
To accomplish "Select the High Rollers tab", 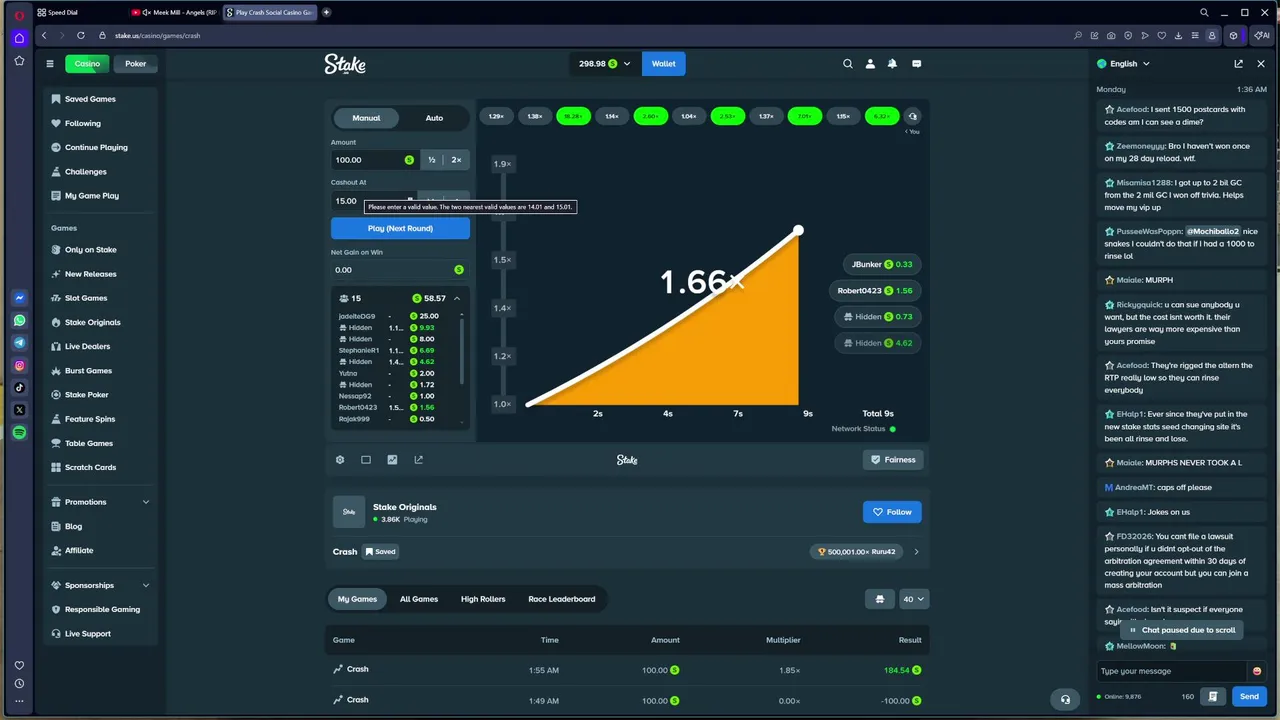I will click(483, 599).
